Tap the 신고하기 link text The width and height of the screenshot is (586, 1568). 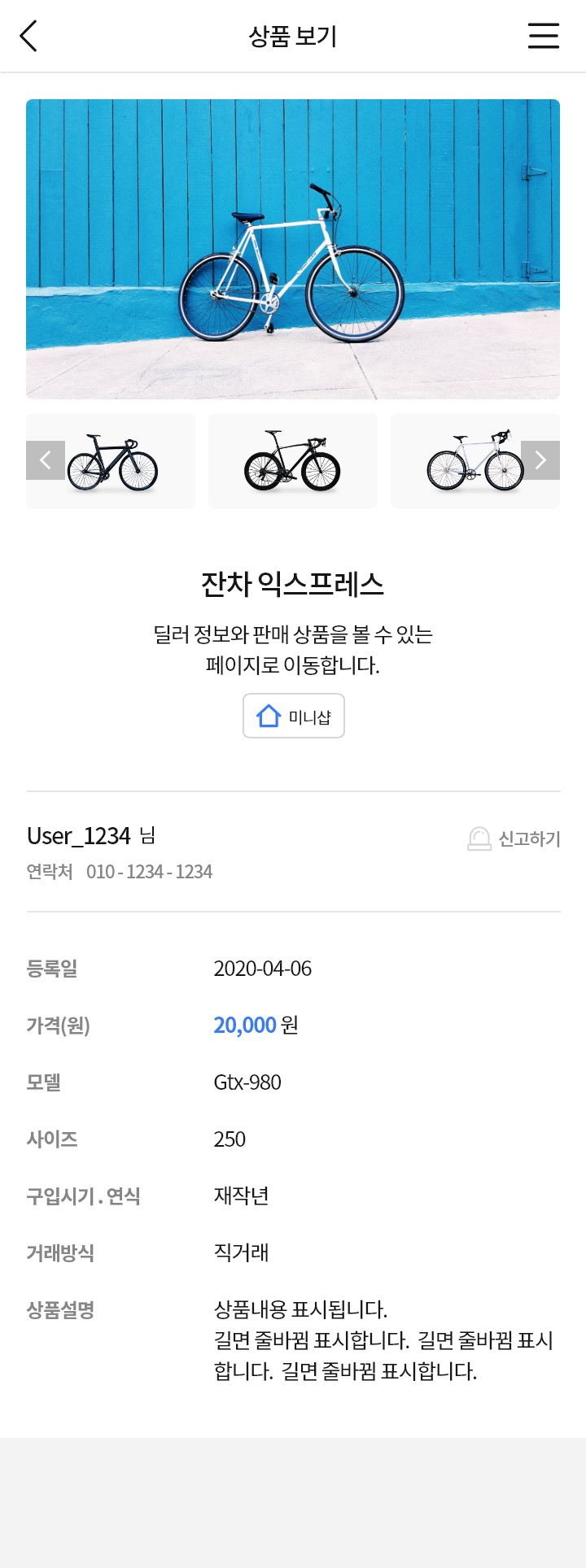click(x=529, y=838)
